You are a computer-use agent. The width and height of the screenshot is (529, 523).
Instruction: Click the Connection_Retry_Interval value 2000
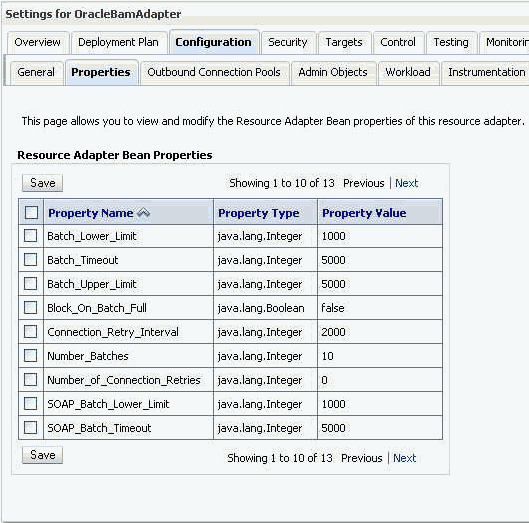[x=333, y=332]
